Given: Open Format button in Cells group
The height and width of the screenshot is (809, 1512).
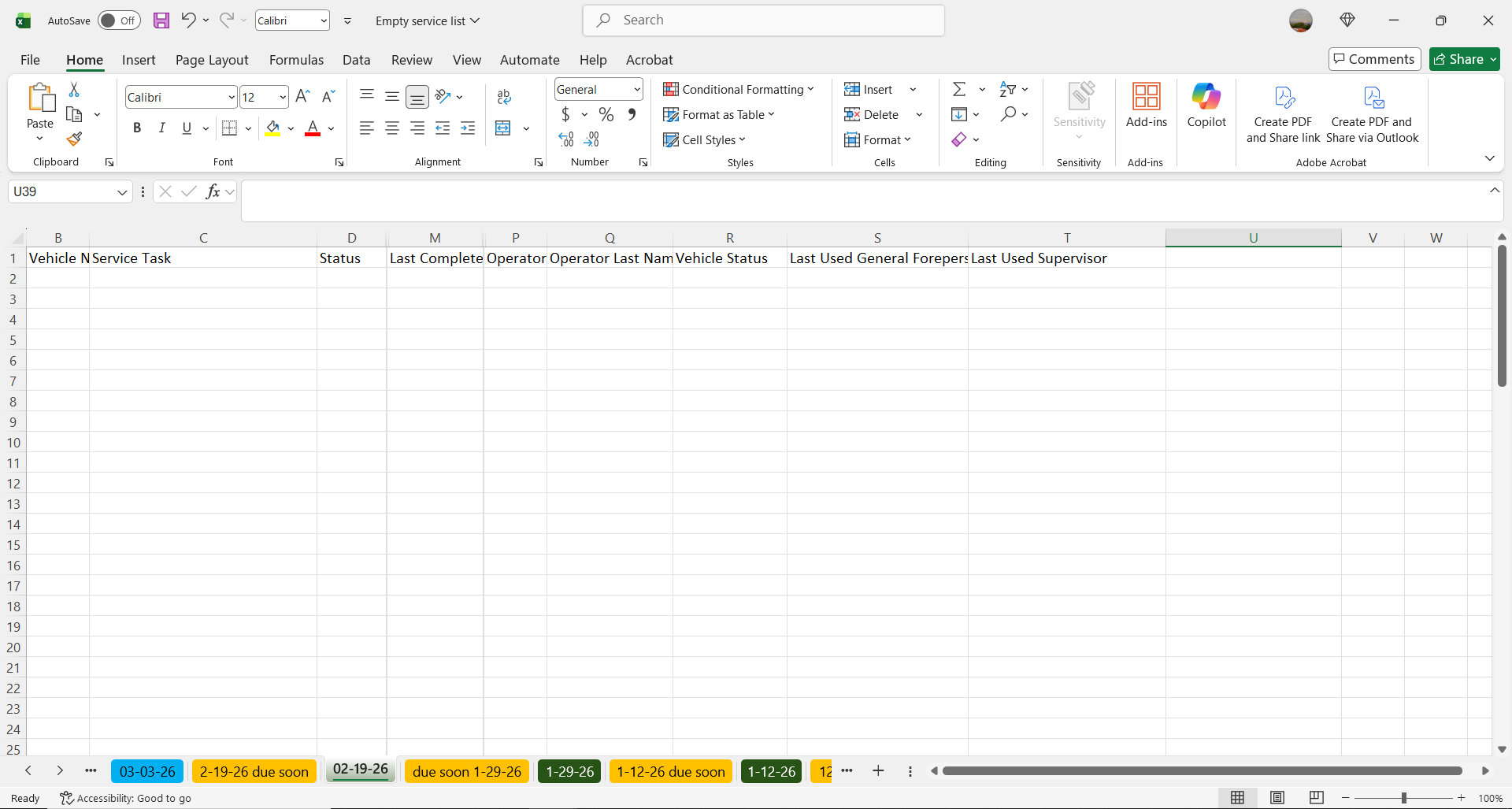Looking at the screenshot, I should click(x=877, y=140).
